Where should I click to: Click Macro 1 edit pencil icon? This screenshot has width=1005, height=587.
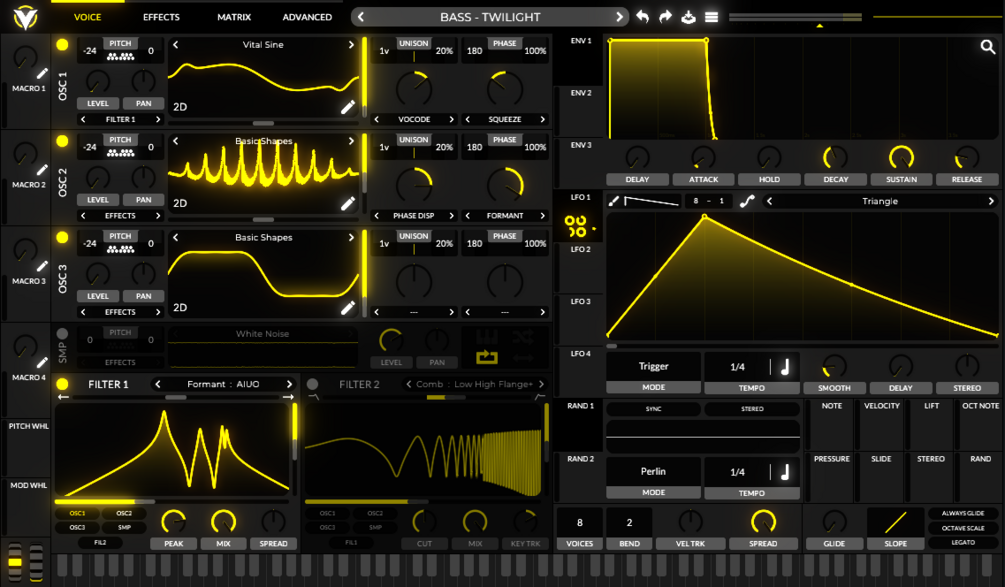point(42,73)
